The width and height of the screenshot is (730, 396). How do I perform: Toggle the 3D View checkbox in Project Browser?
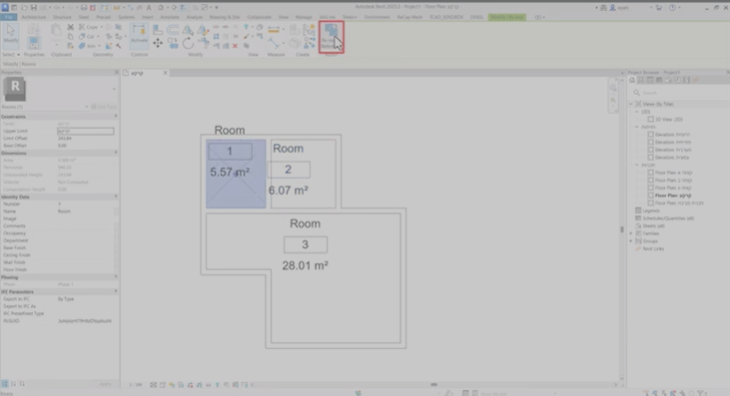(x=651, y=120)
